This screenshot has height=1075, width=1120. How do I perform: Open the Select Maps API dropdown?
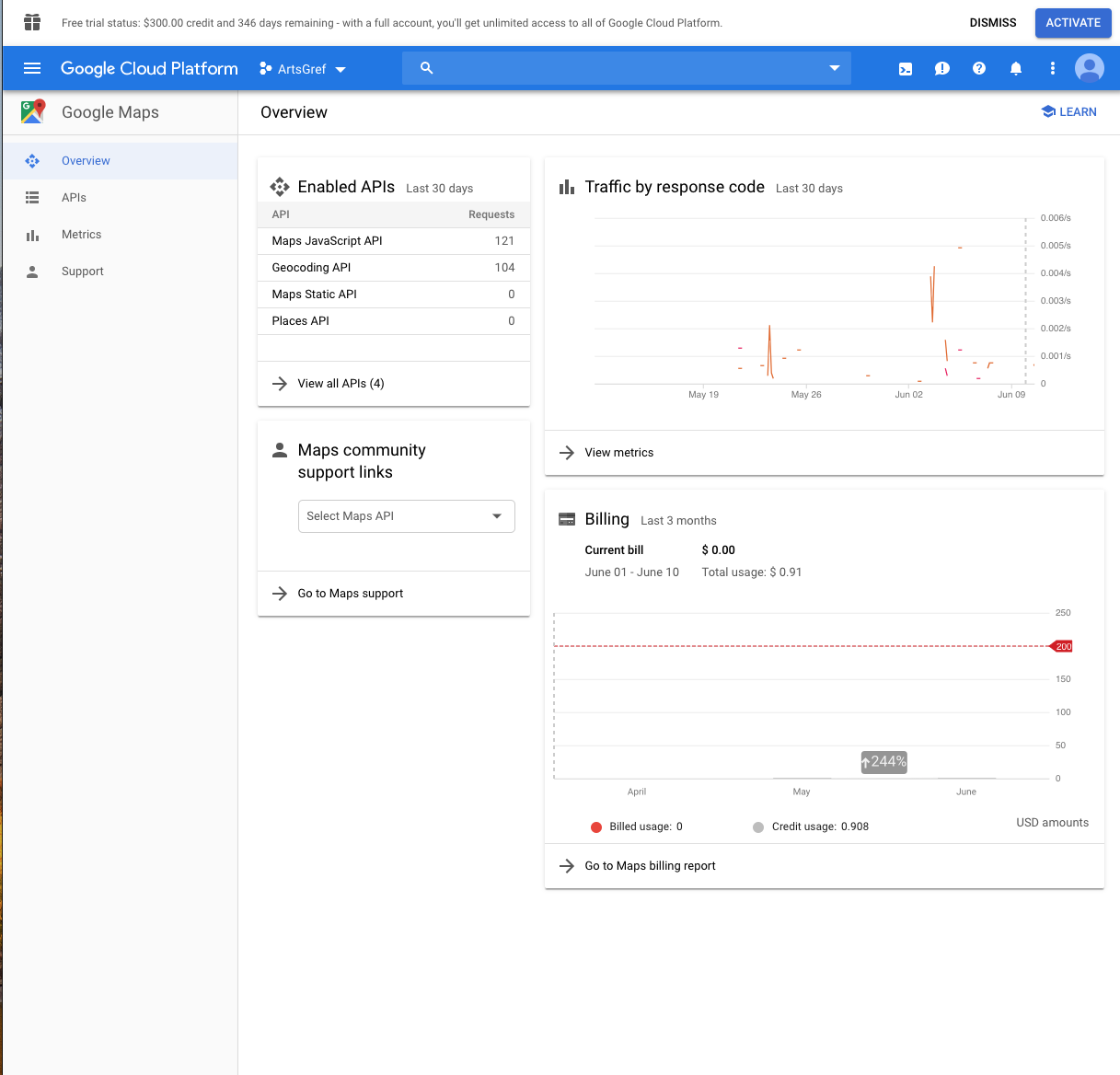(x=406, y=516)
